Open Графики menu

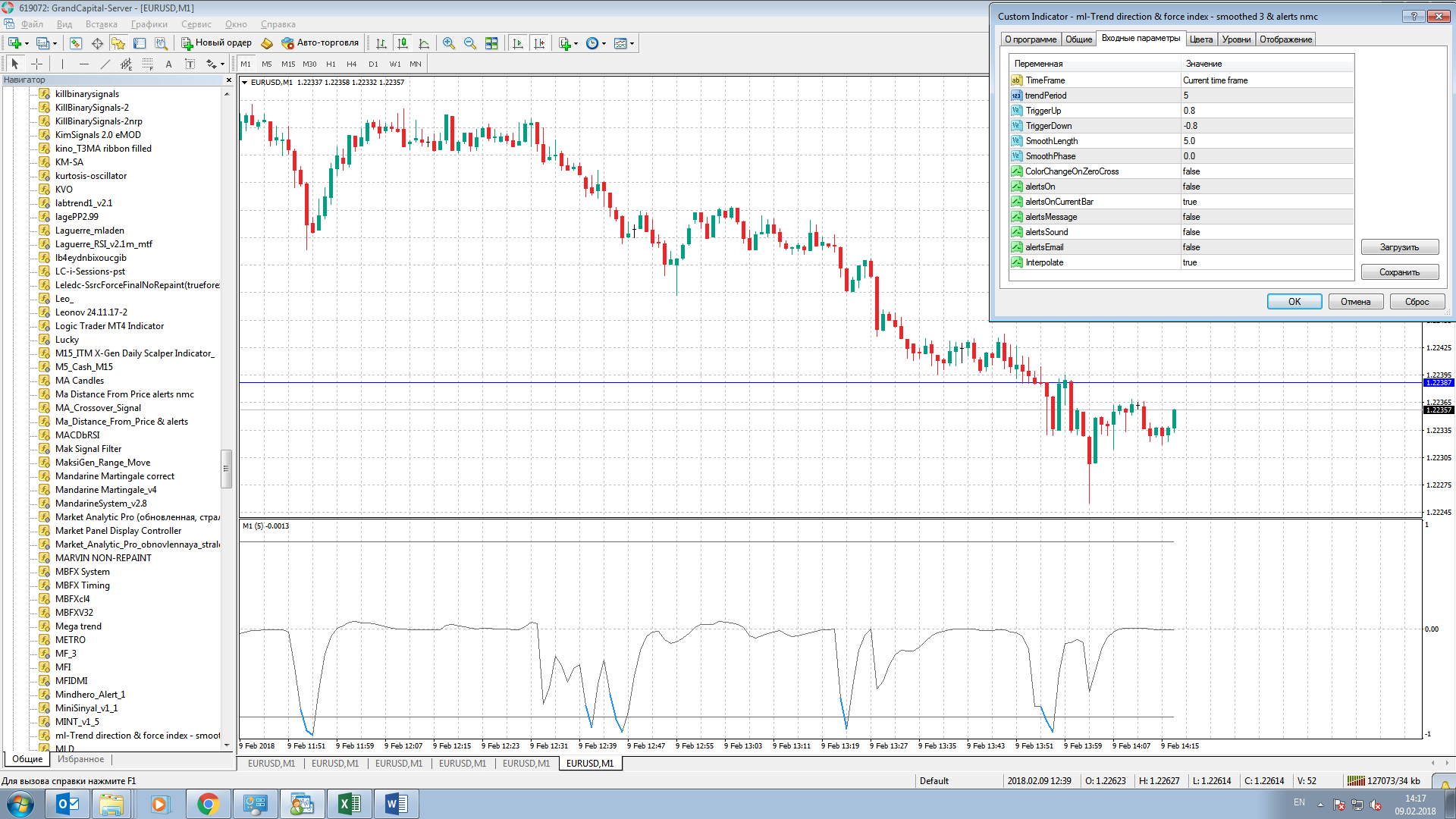click(149, 24)
